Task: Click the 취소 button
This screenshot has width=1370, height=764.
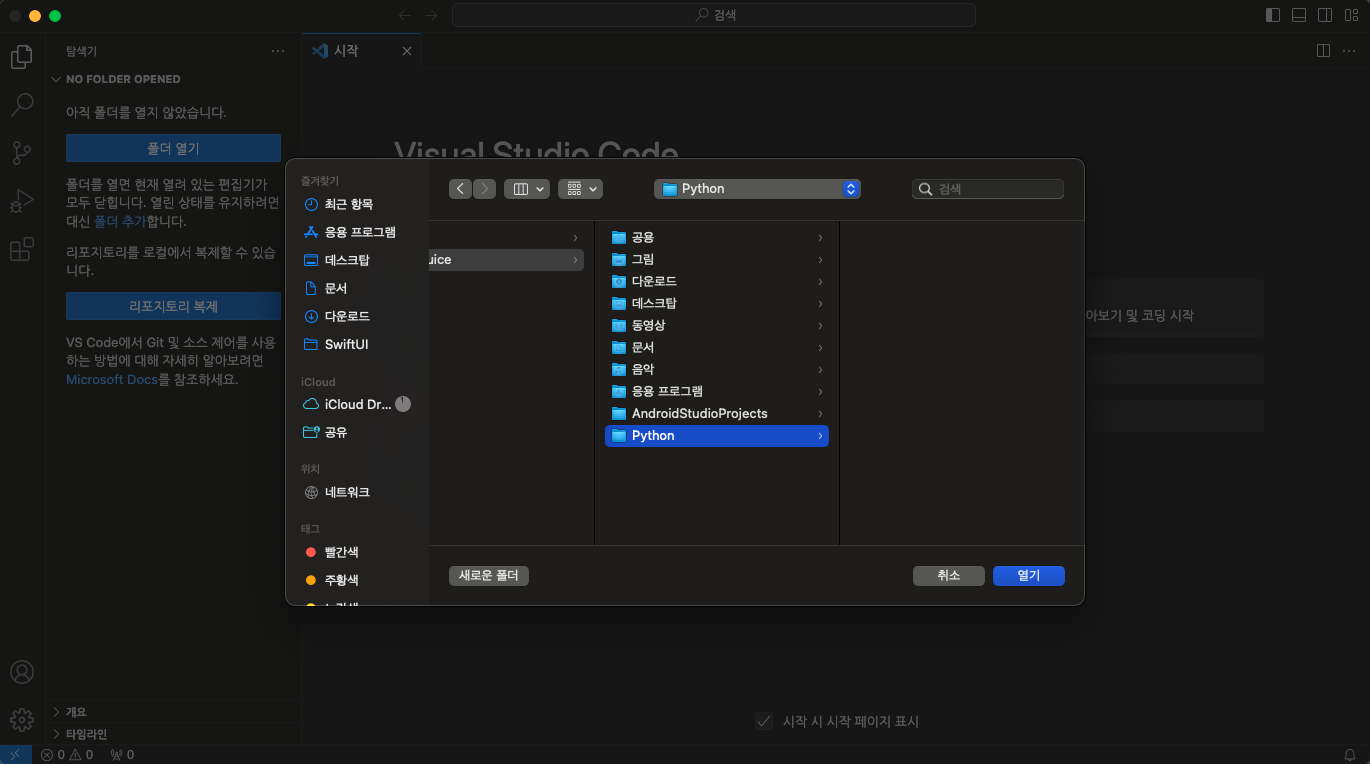Action: 949,576
